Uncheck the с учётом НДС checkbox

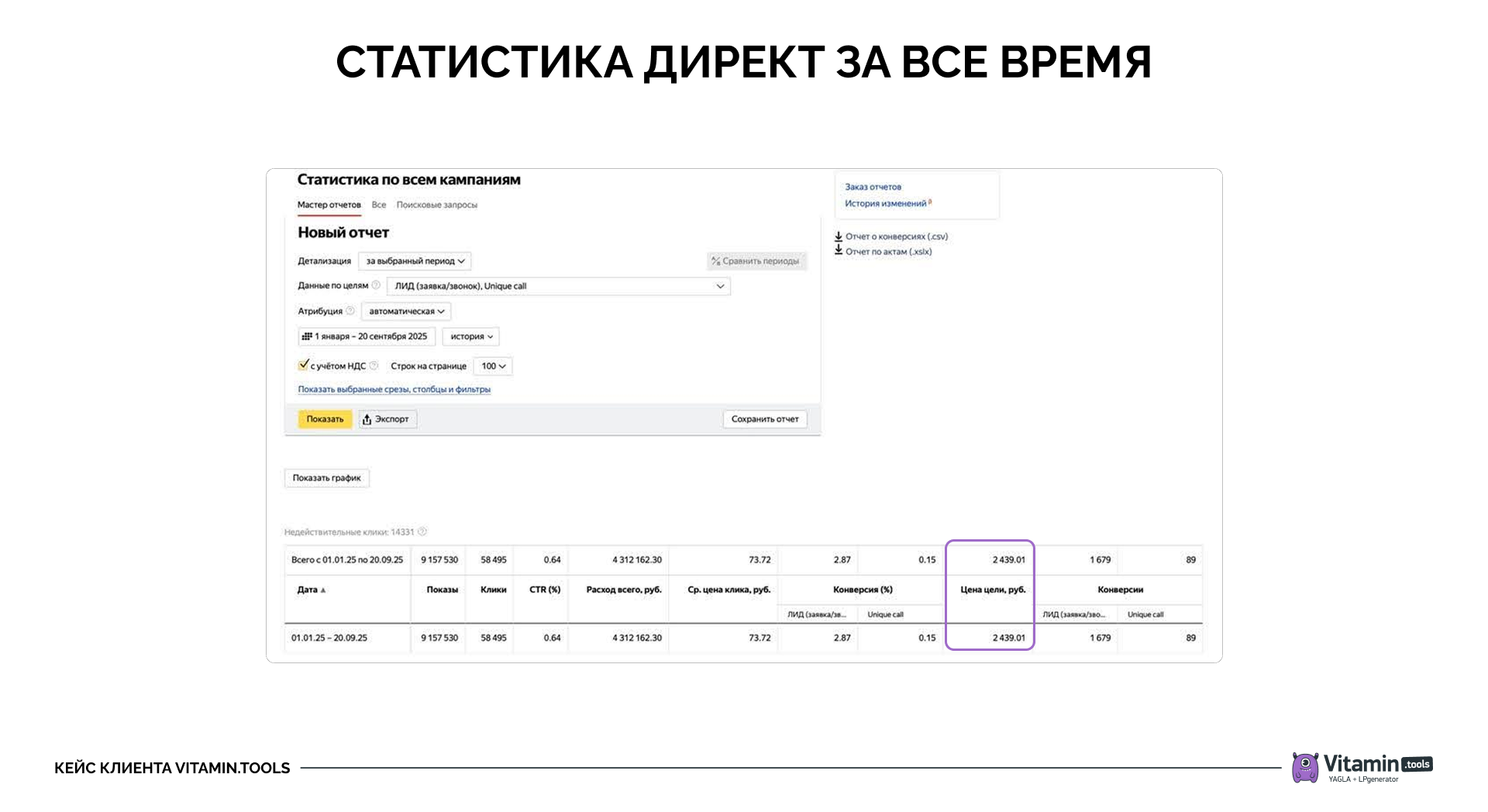tap(302, 364)
